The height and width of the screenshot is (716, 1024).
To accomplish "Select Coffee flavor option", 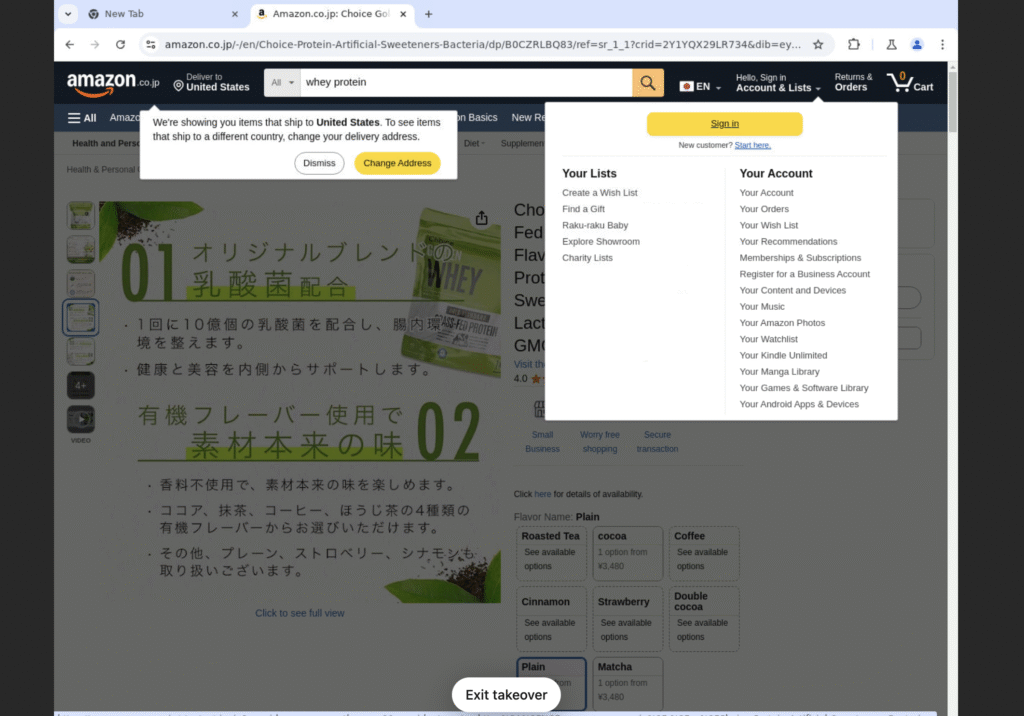I will (703, 553).
